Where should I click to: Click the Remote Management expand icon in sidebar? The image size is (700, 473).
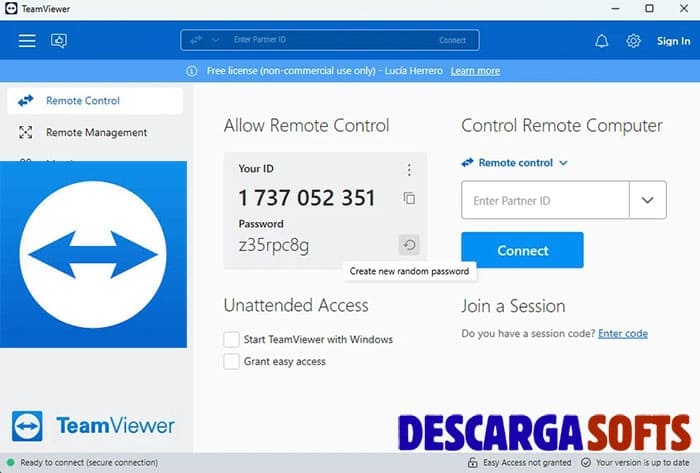click(25, 133)
